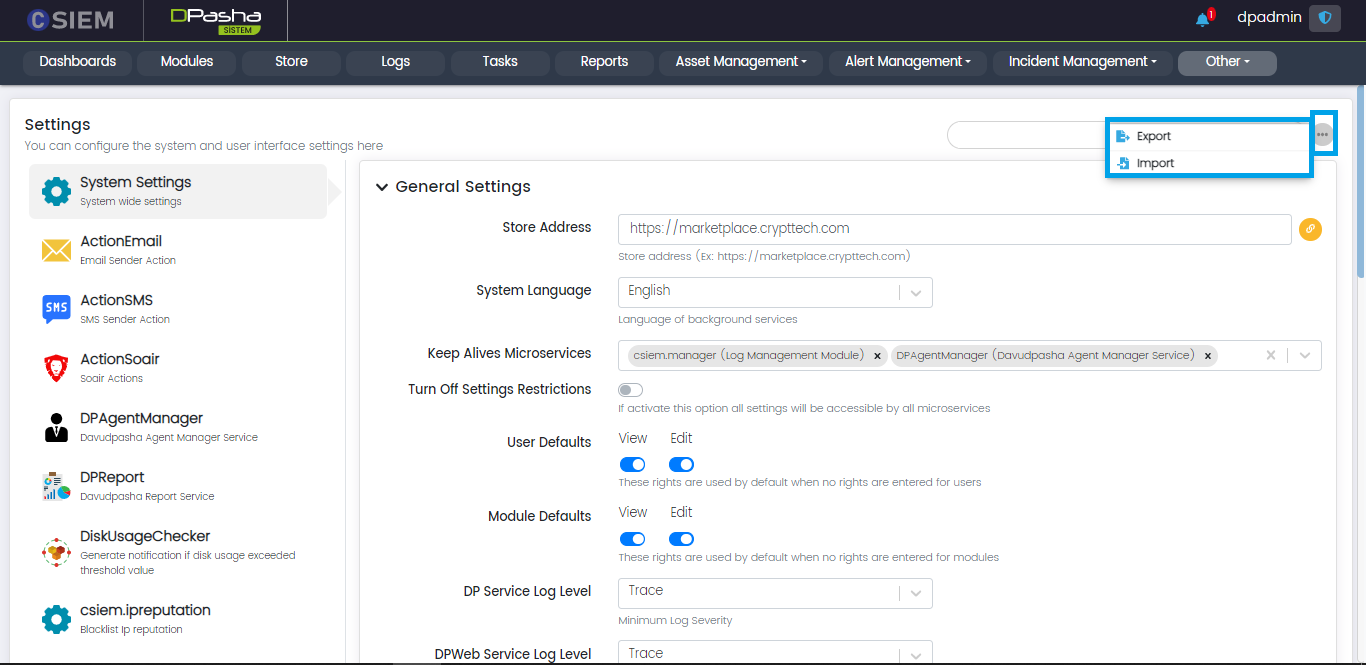Open the Asset Management menu
This screenshot has height=665, width=1366.
pyautogui.click(x=740, y=62)
